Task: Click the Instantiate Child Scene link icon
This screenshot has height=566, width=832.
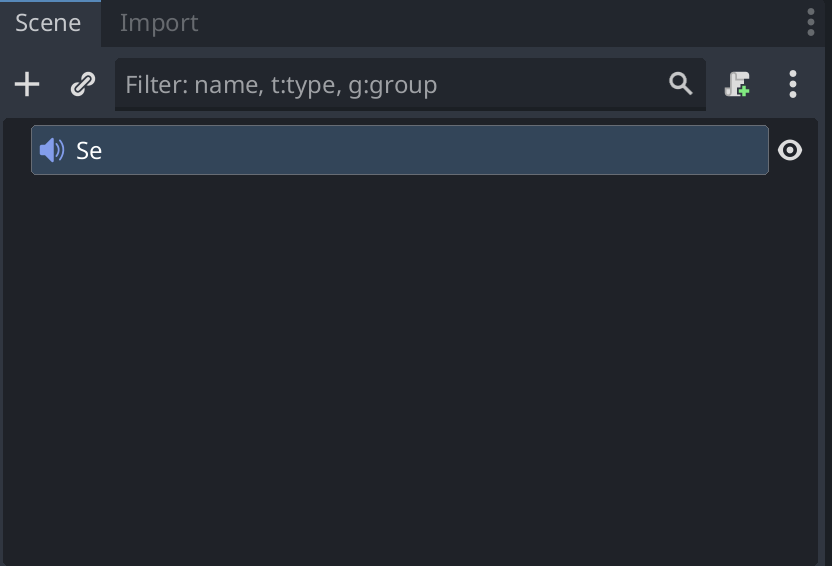Action: tap(82, 85)
